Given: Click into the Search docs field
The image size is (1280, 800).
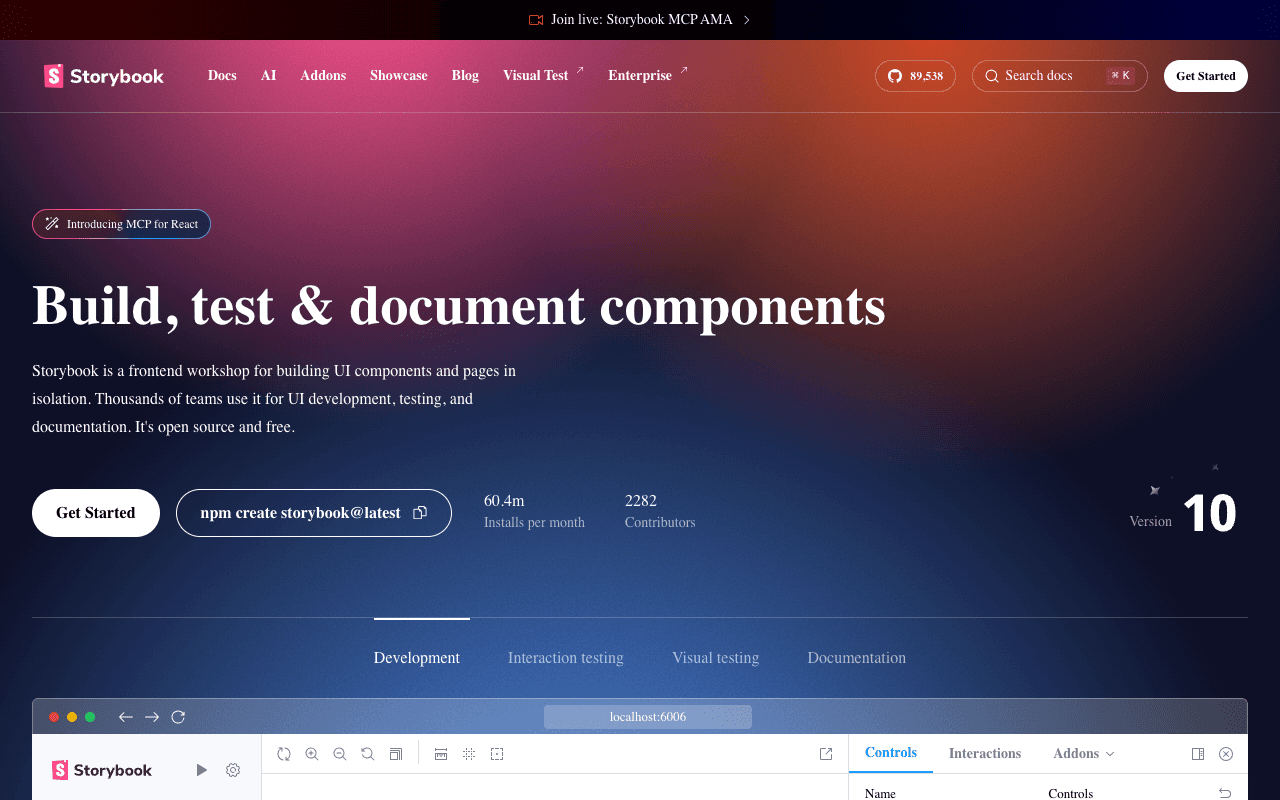Looking at the screenshot, I should [1060, 76].
